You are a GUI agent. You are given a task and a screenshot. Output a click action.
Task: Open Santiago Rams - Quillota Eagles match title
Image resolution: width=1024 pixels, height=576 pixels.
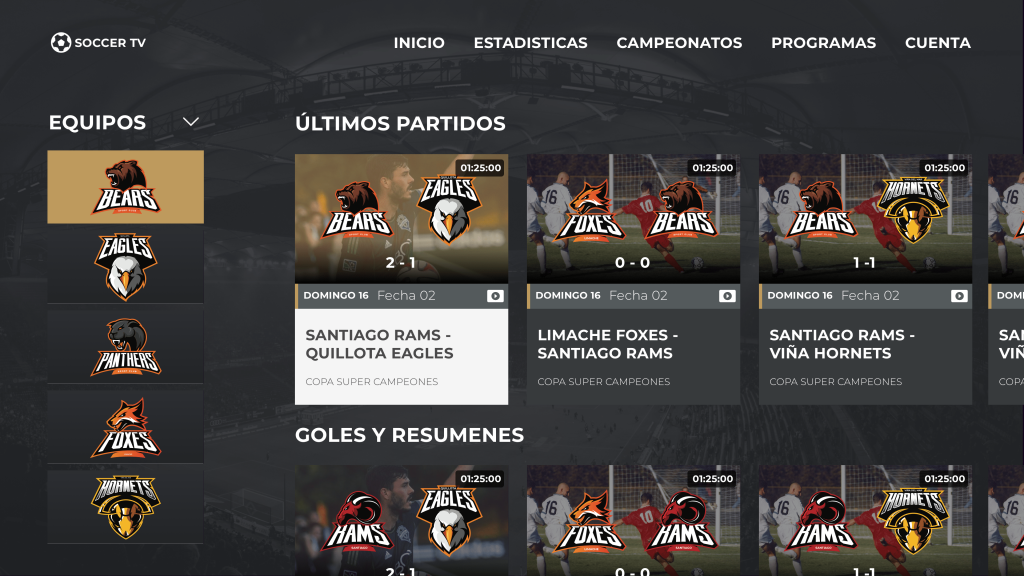(x=379, y=344)
